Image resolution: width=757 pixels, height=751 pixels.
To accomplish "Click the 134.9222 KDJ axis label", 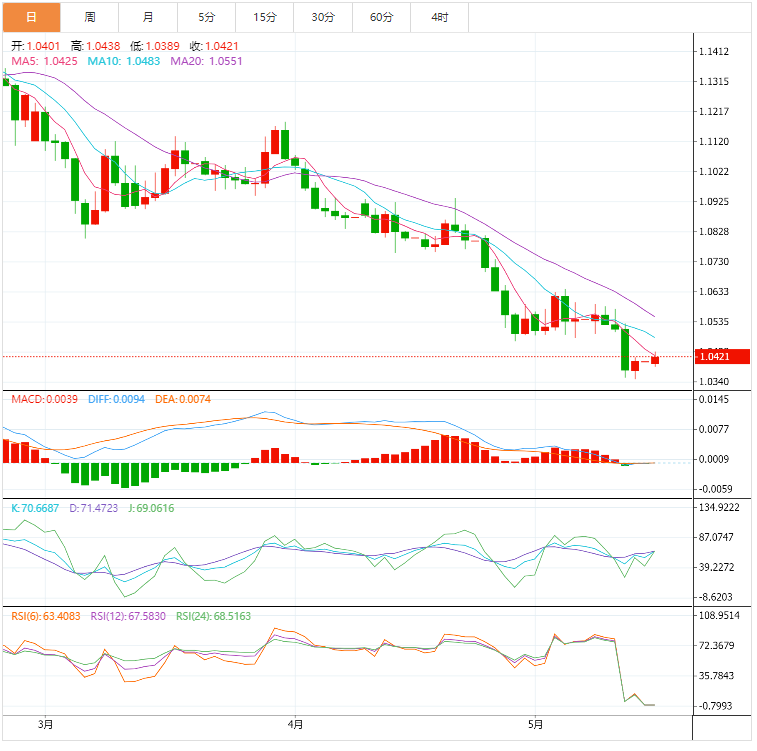I will click(719, 507).
